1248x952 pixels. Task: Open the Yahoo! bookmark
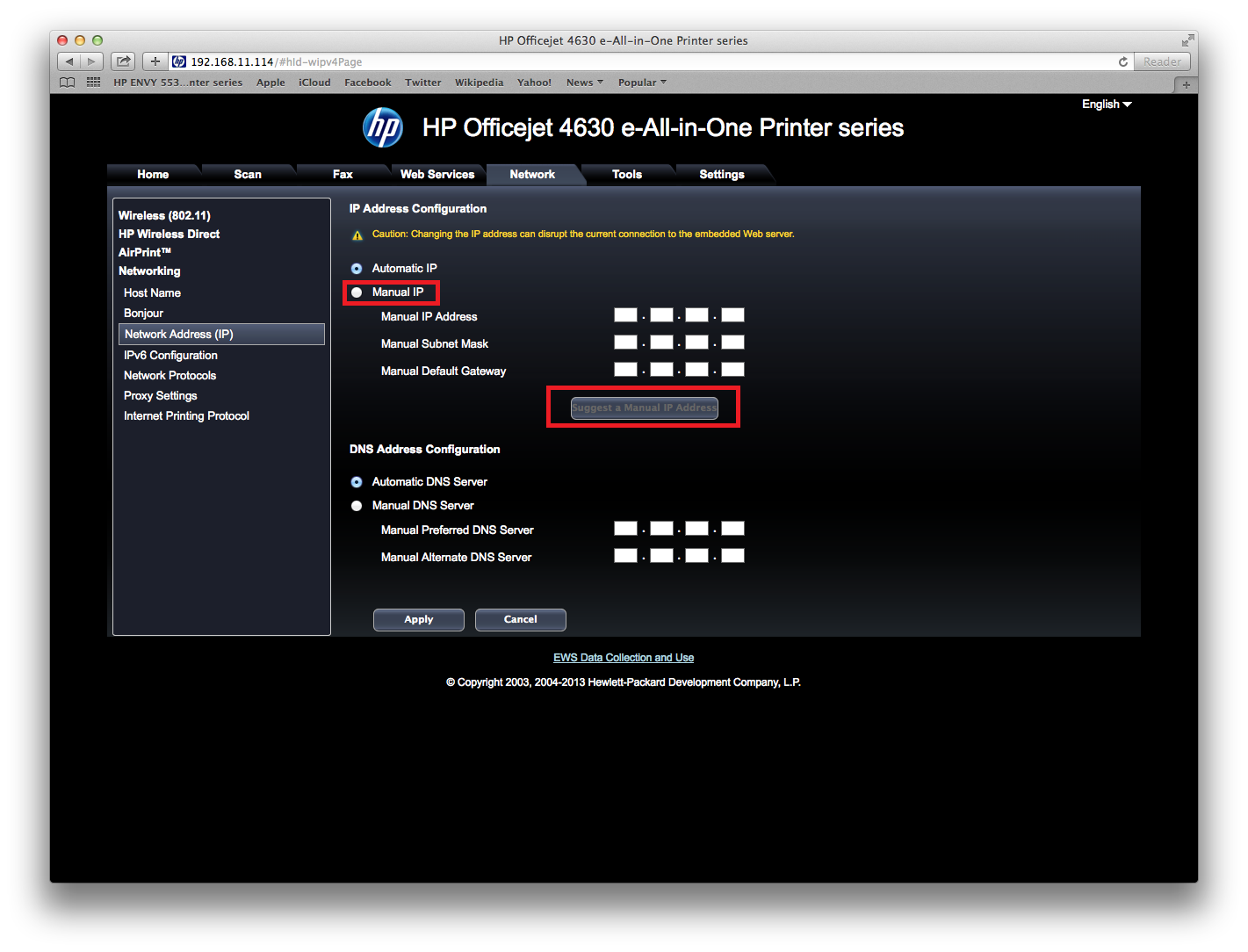point(534,83)
